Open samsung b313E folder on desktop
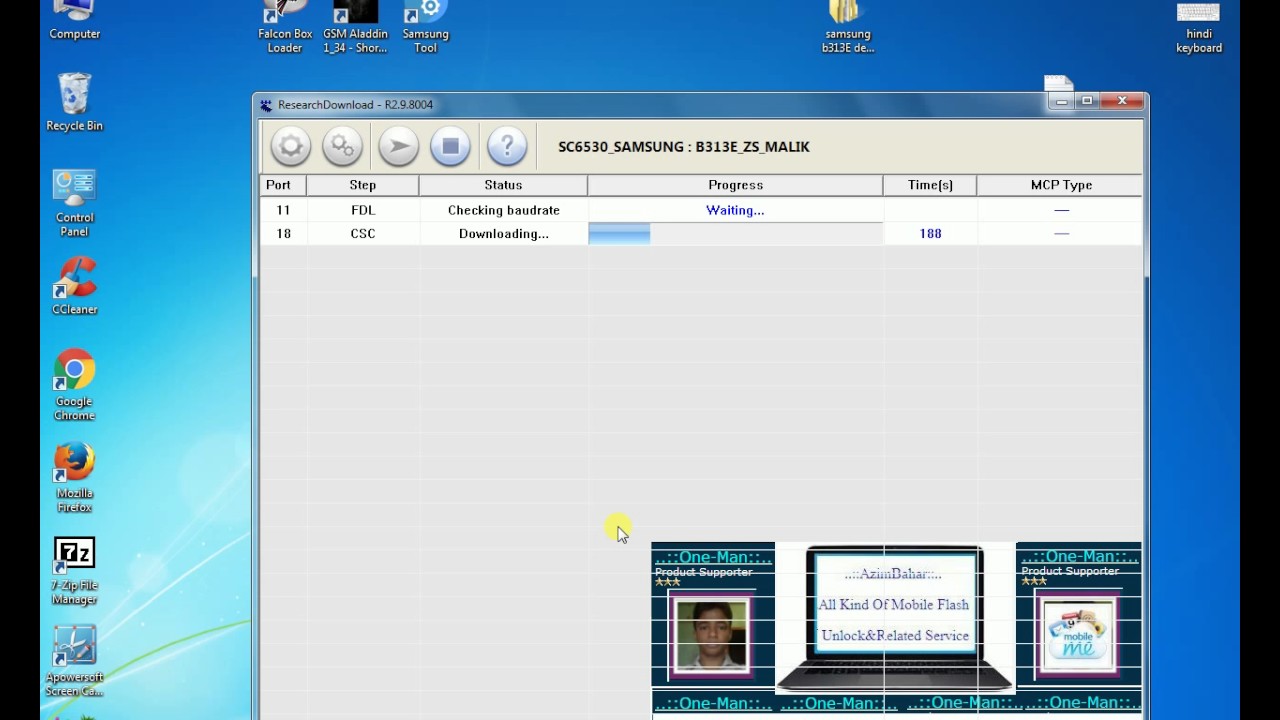This screenshot has width=1280, height=720. pos(848,27)
